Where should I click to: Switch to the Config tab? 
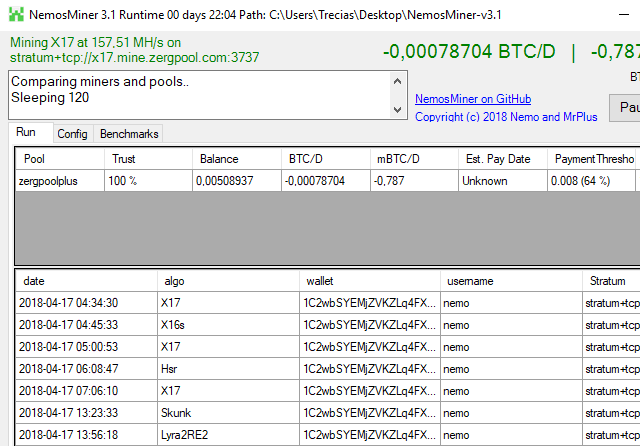point(72,134)
